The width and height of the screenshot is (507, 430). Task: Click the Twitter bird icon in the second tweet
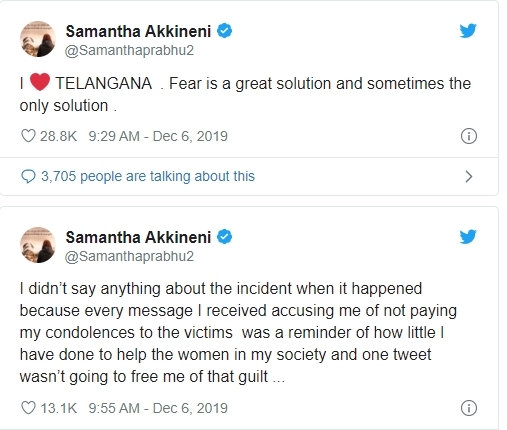[468, 237]
